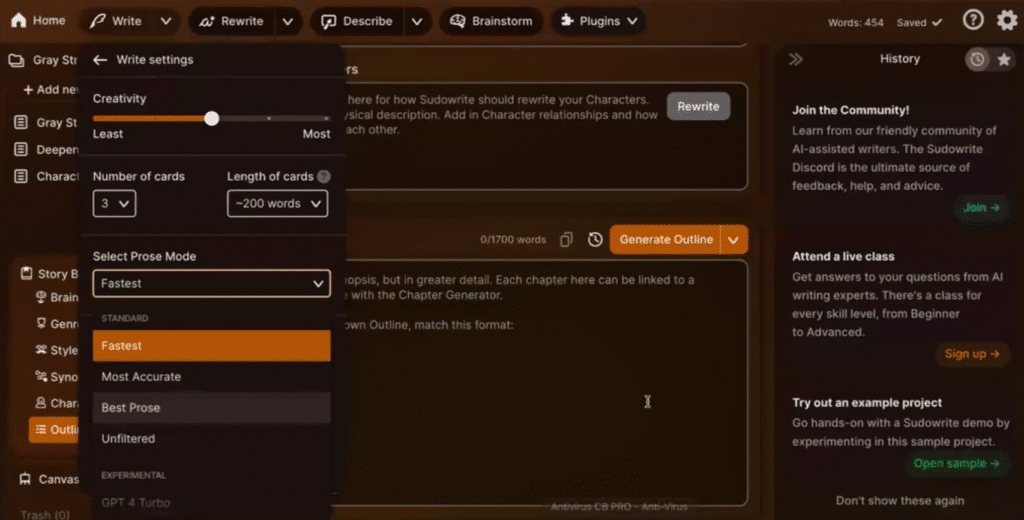The width and height of the screenshot is (1024, 520).
Task: Click the Words: 454 counter
Action: tap(856, 22)
